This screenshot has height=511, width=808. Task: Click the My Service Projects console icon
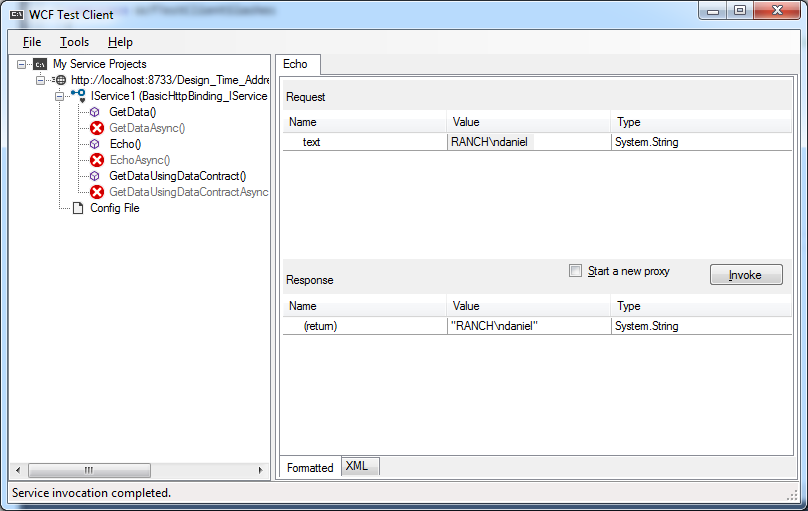point(40,64)
